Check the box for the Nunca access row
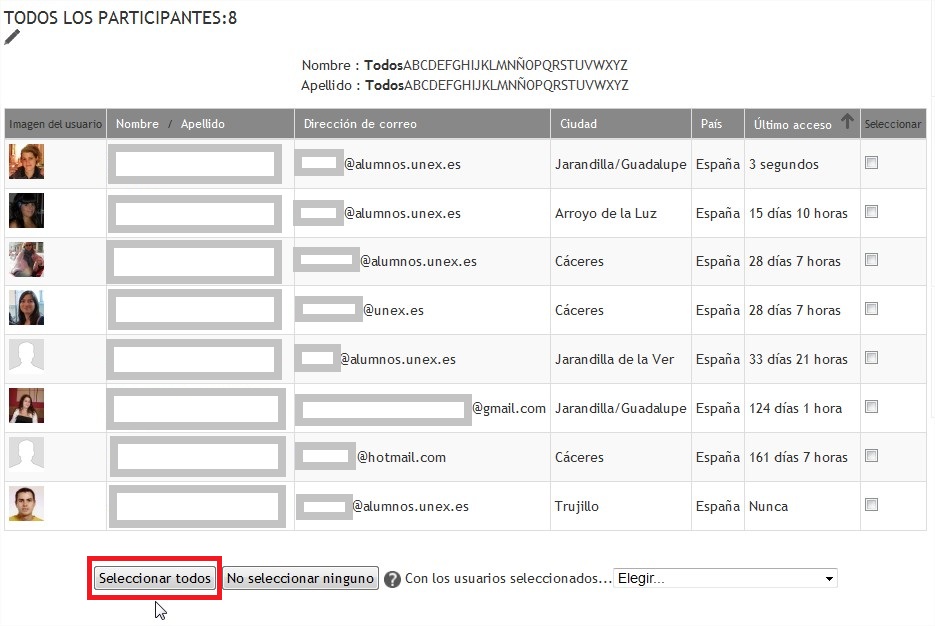935x626 pixels. click(871, 505)
